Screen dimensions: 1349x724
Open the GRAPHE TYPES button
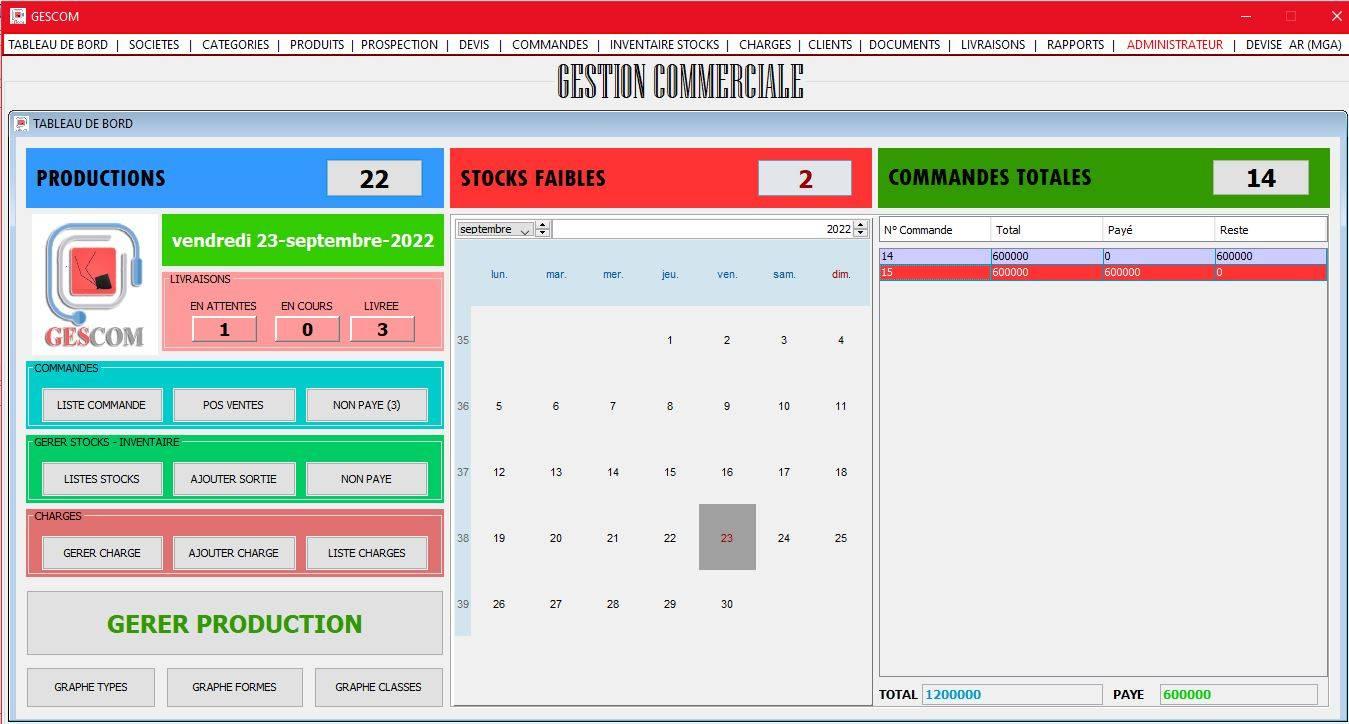pos(91,687)
